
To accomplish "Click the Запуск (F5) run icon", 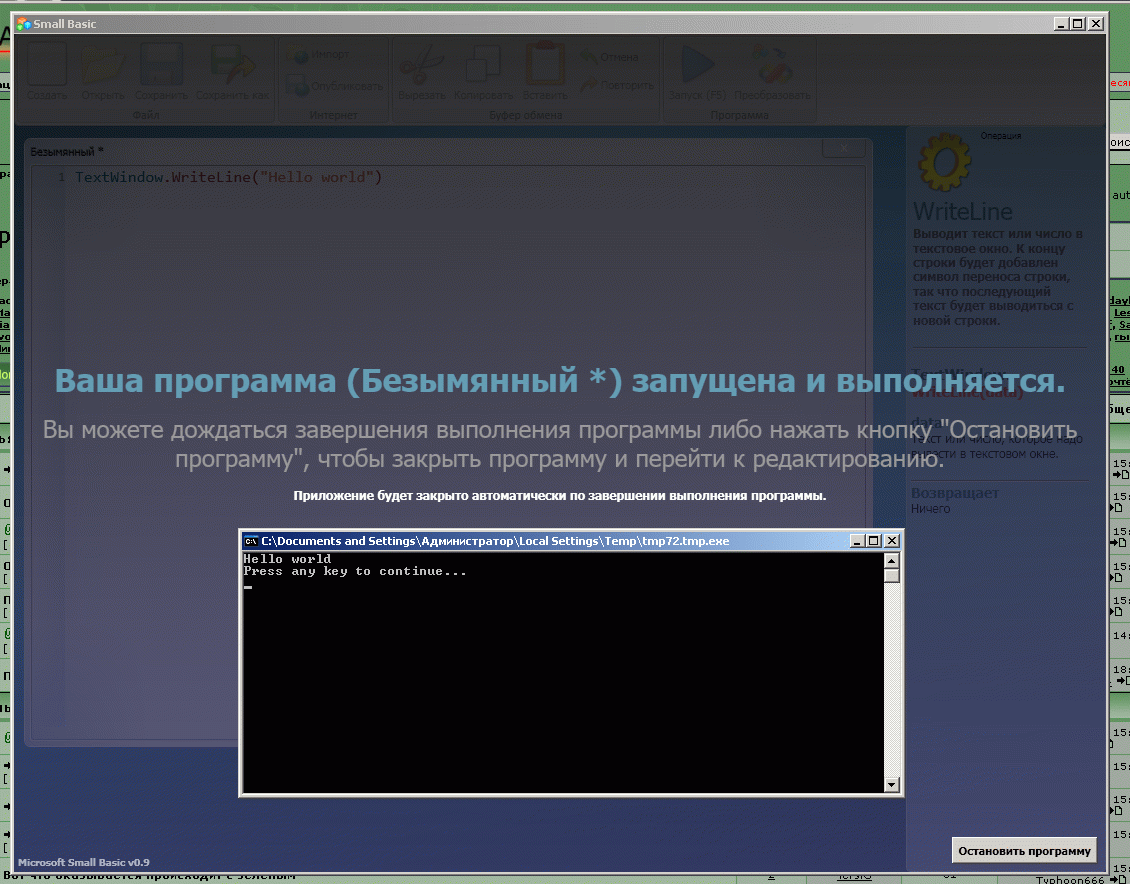I will click(697, 66).
